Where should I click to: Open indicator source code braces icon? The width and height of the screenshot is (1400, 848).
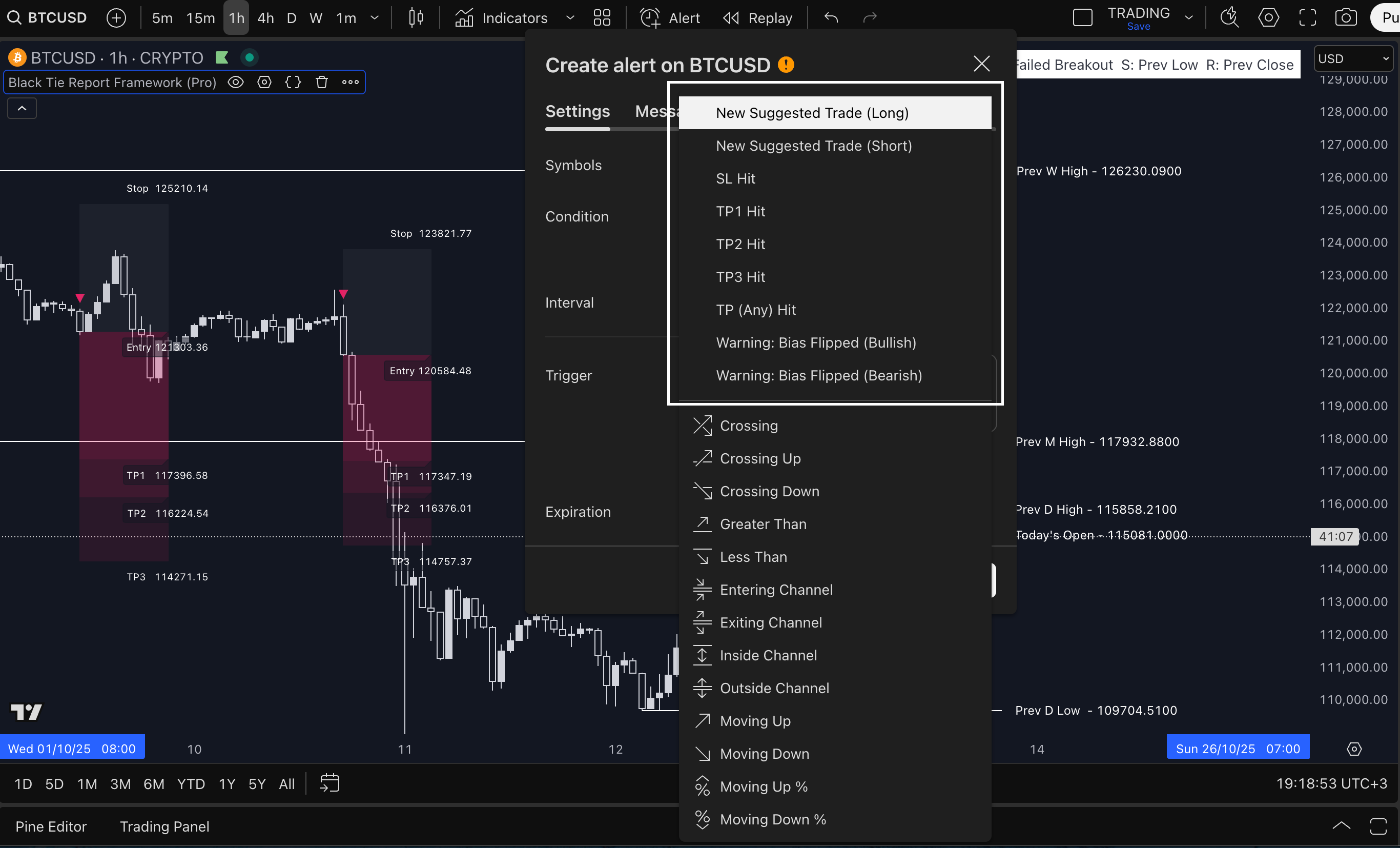293,83
